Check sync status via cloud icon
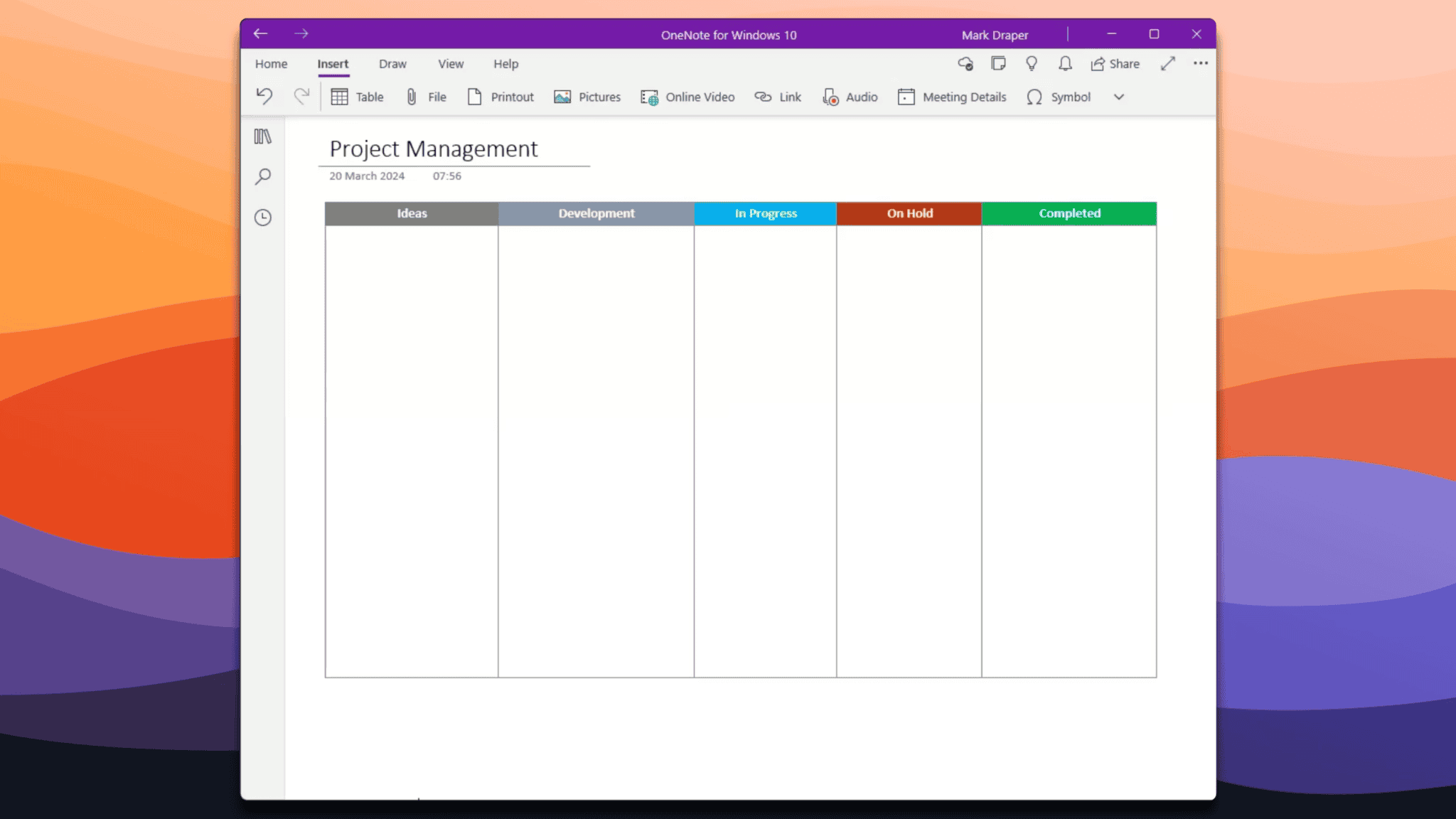Viewport: 1456px width, 819px height. coord(967,63)
